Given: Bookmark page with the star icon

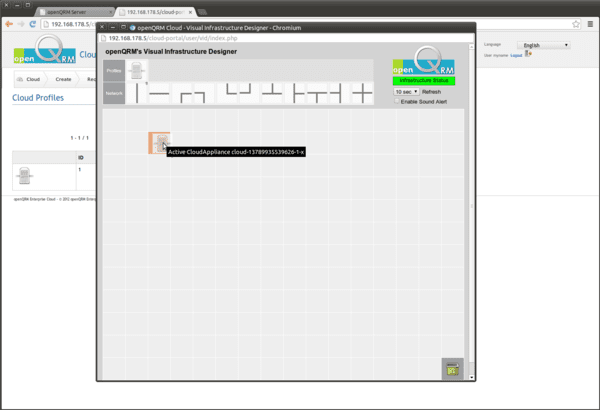Looking at the screenshot, I should pos(576,24).
